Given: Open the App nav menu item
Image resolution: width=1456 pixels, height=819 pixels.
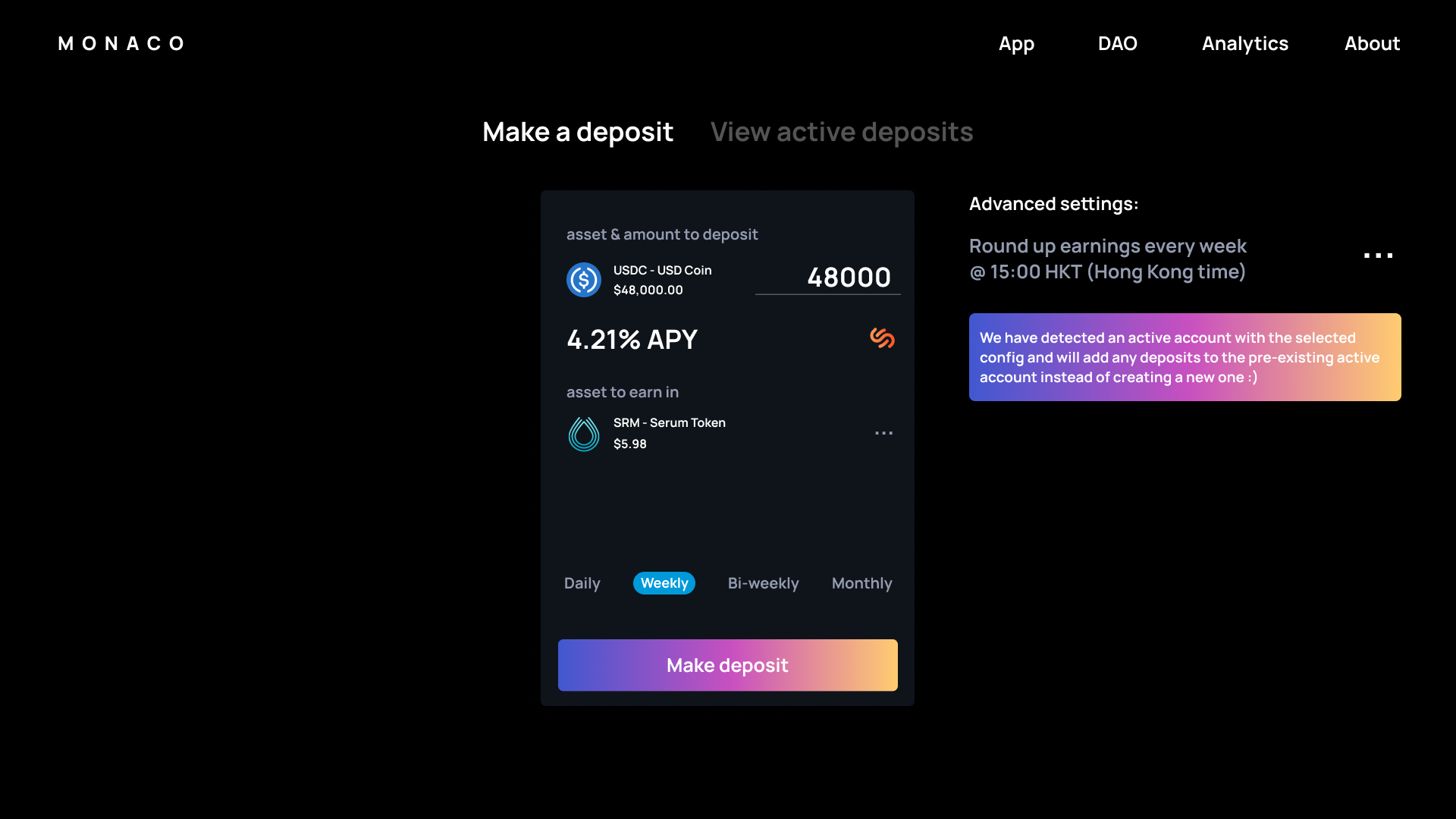Looking at the screenshot, I should coord(1016,44).
